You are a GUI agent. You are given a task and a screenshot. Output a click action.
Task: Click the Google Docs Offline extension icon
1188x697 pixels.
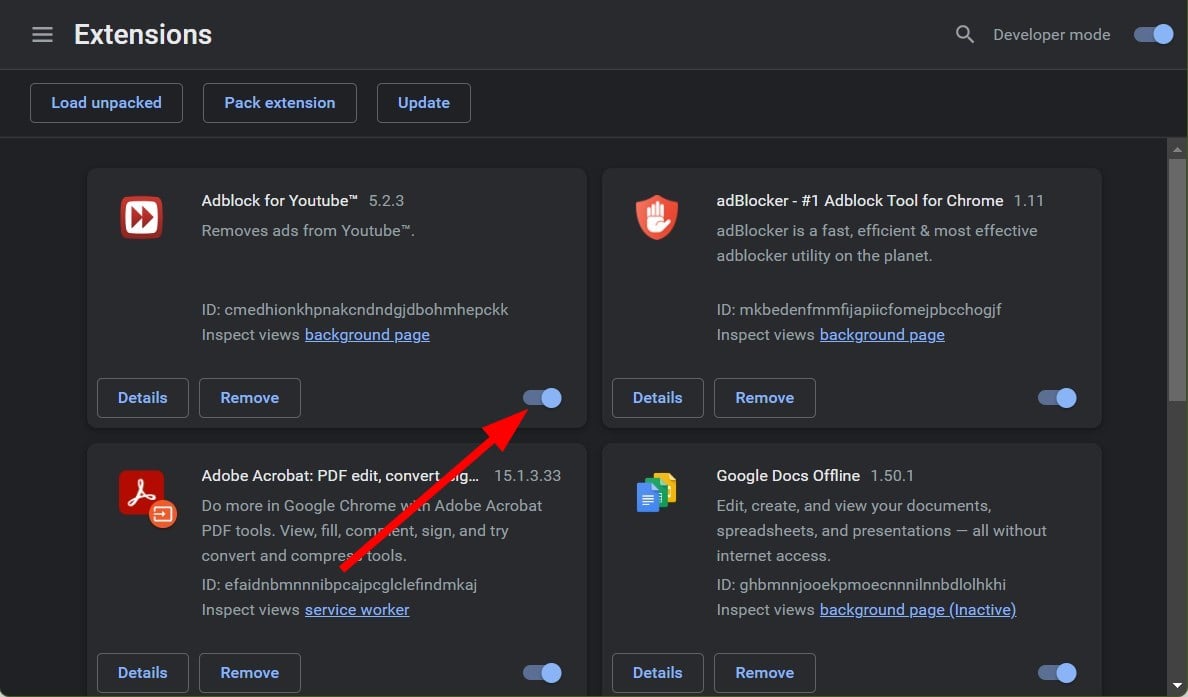[656, 492]
